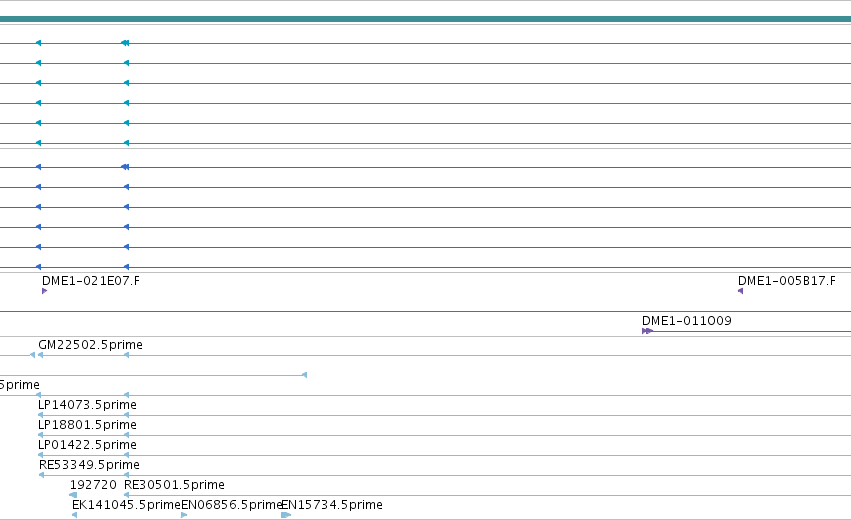Click the EK141045.5prime EST label
Viewport: 851px width, 520px height.
126,505
